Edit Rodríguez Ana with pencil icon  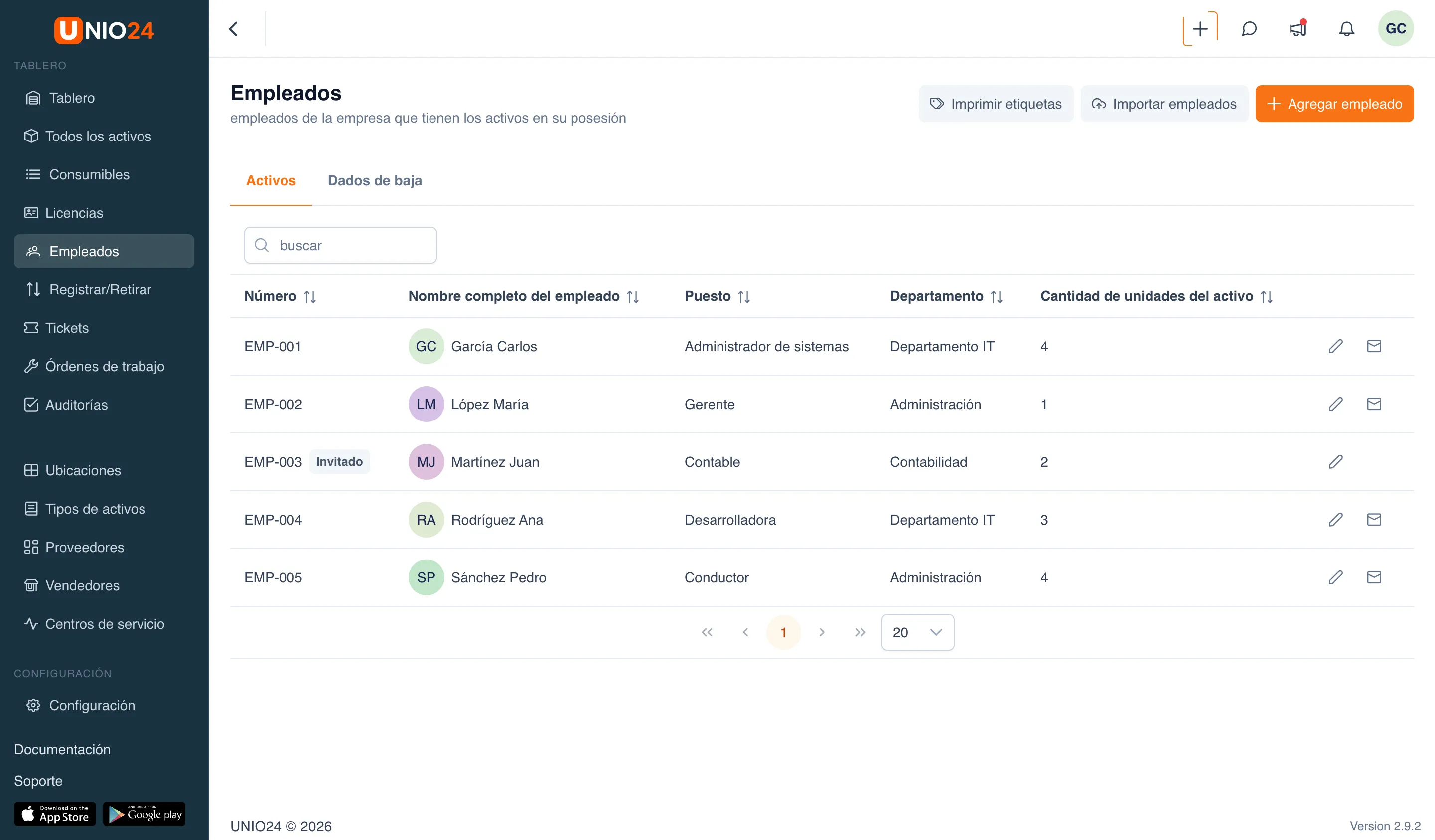click(x=1335, y=519)
